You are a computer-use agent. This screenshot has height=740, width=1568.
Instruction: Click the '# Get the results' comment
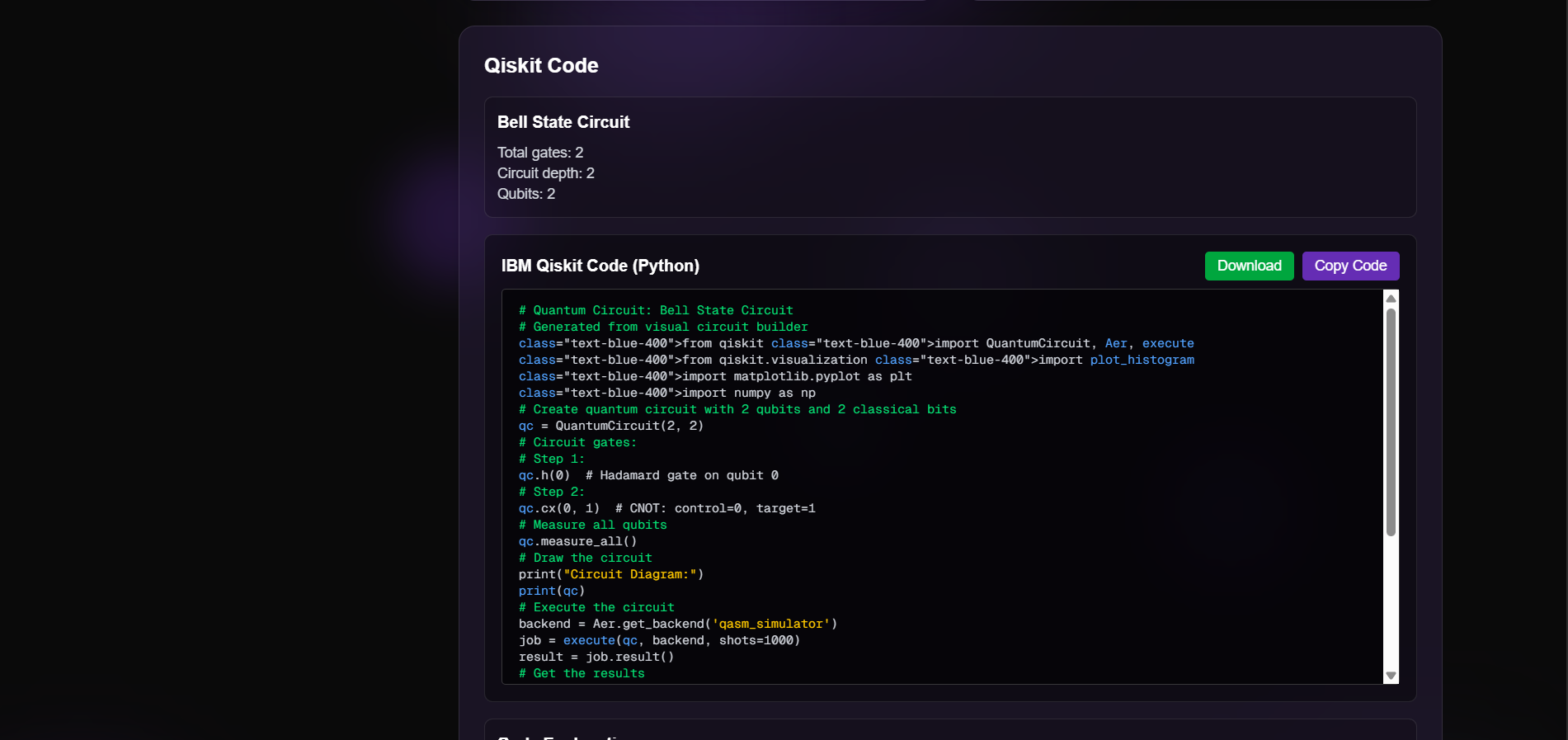click(582, 673)
